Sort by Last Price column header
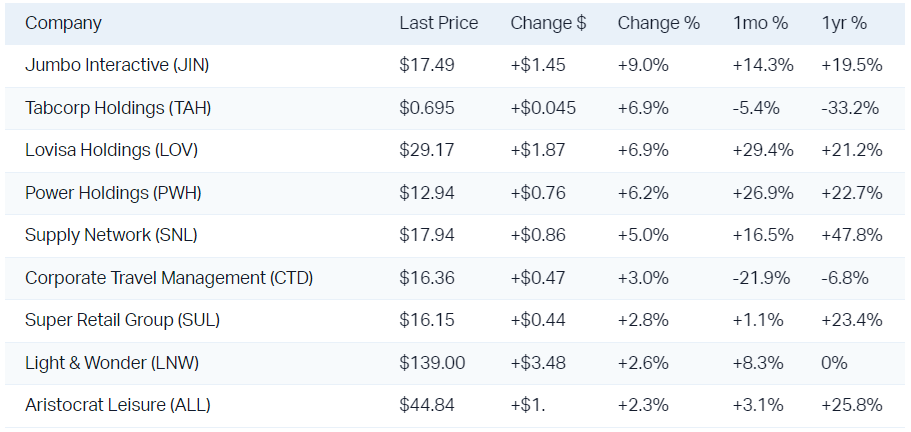The image size is (911, 432). (x=438, y=23)
